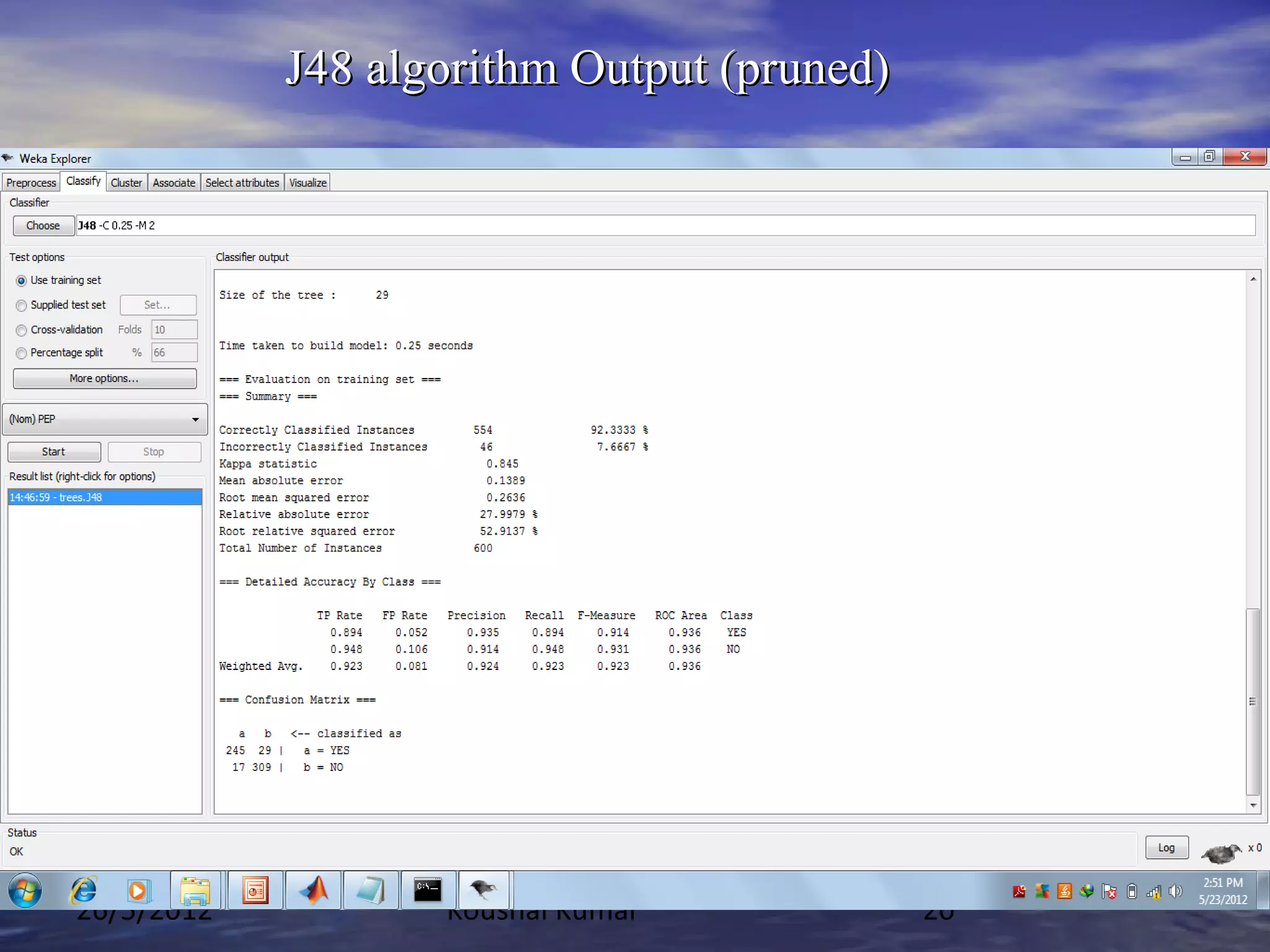Screen dimensions: 1270x952
Task: Open the network signal tray icon
Action: point(1153,892)
